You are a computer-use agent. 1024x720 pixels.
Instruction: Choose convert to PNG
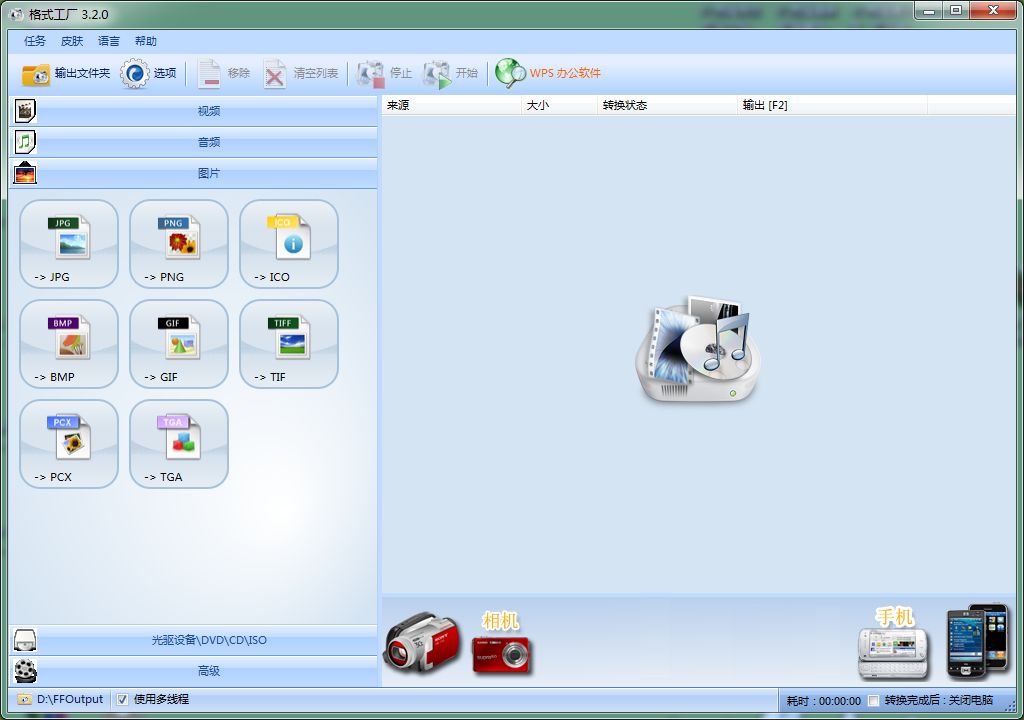pos(179,244)
